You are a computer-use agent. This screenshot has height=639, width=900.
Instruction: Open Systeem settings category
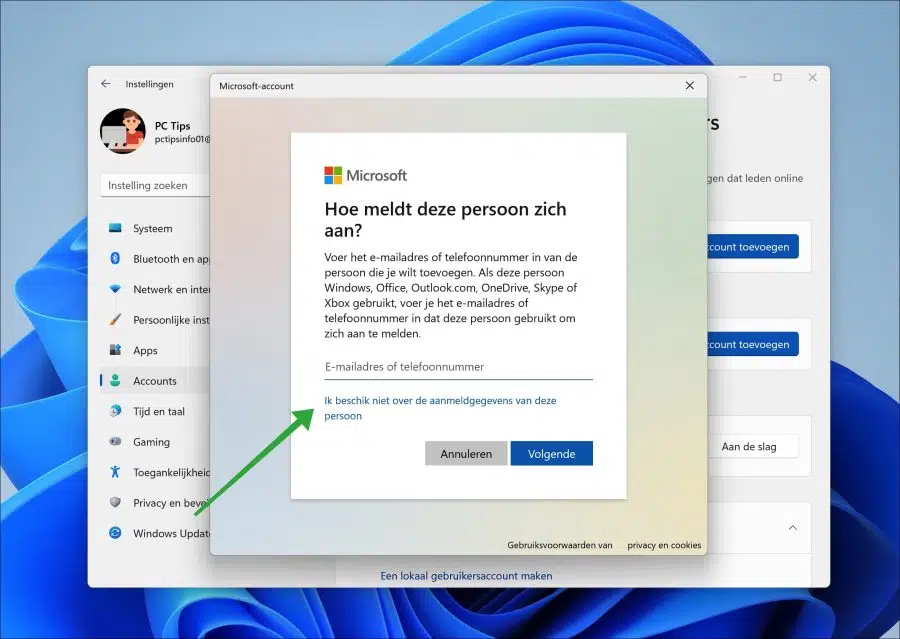tap(155, 229)
